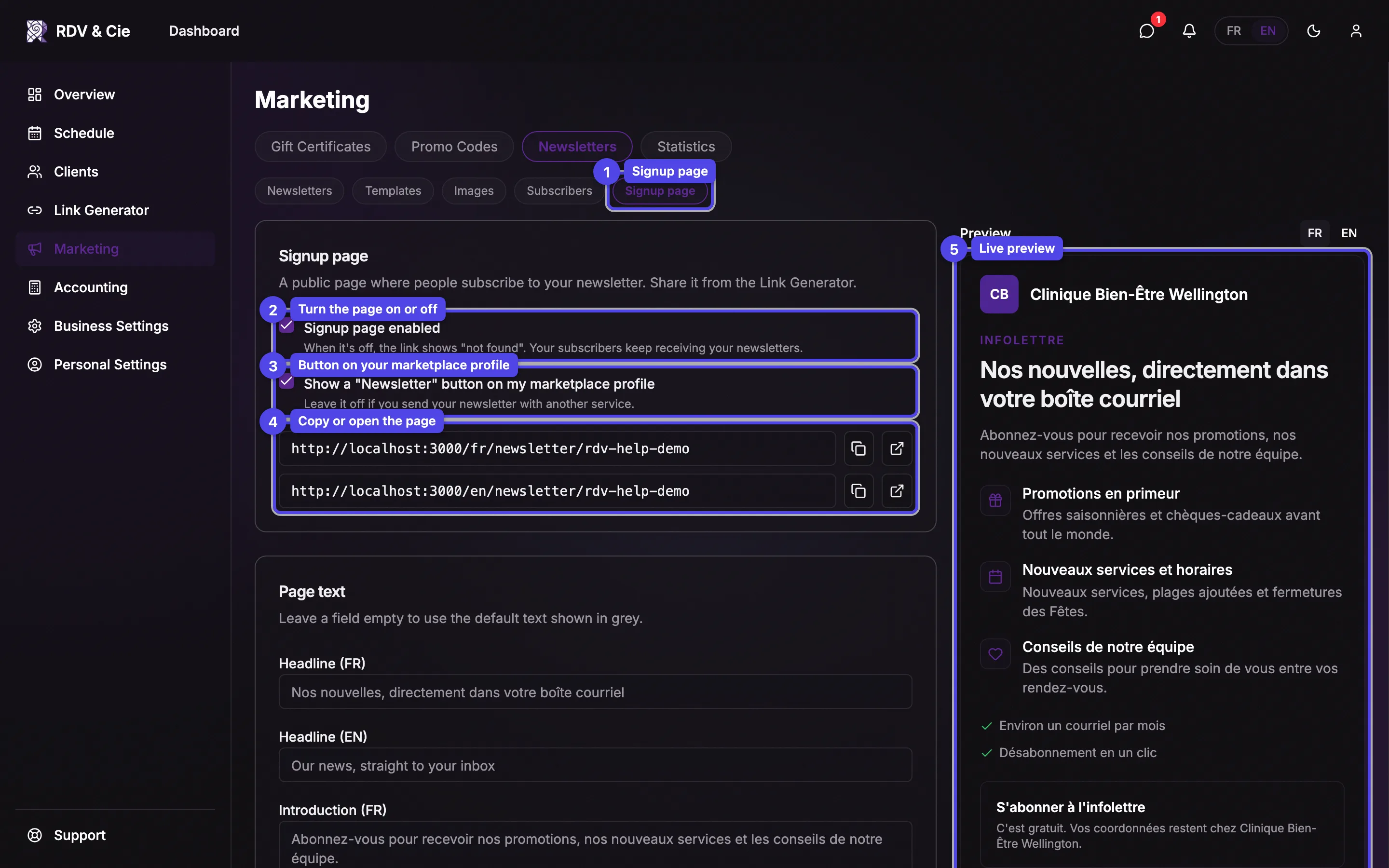The image size is (1389, 868).
Task: Click the RDV & Cie logo
Action: (x=78, y=31)
